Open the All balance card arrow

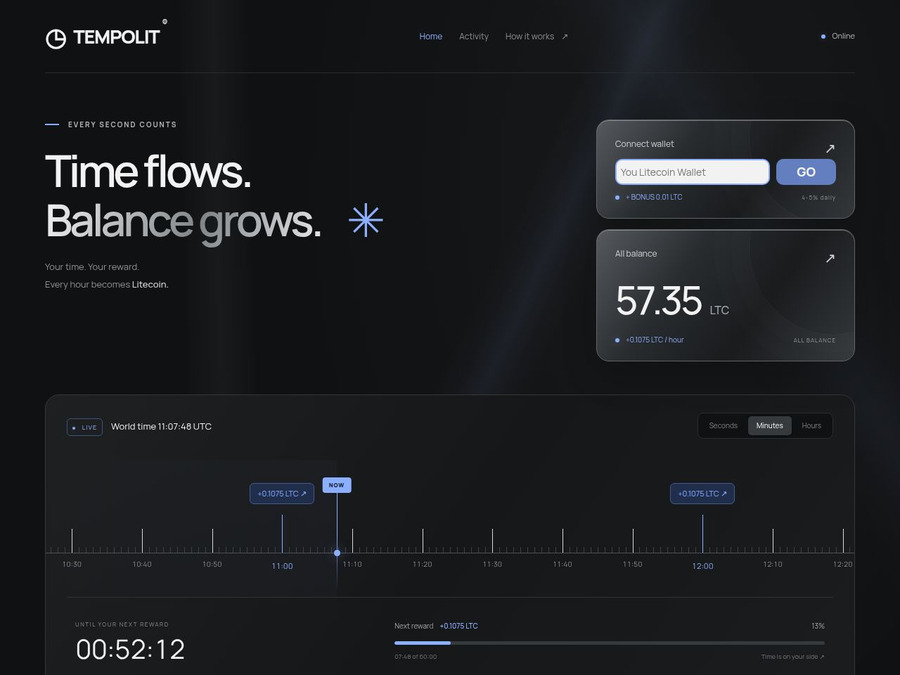click(x=830, y=258)
